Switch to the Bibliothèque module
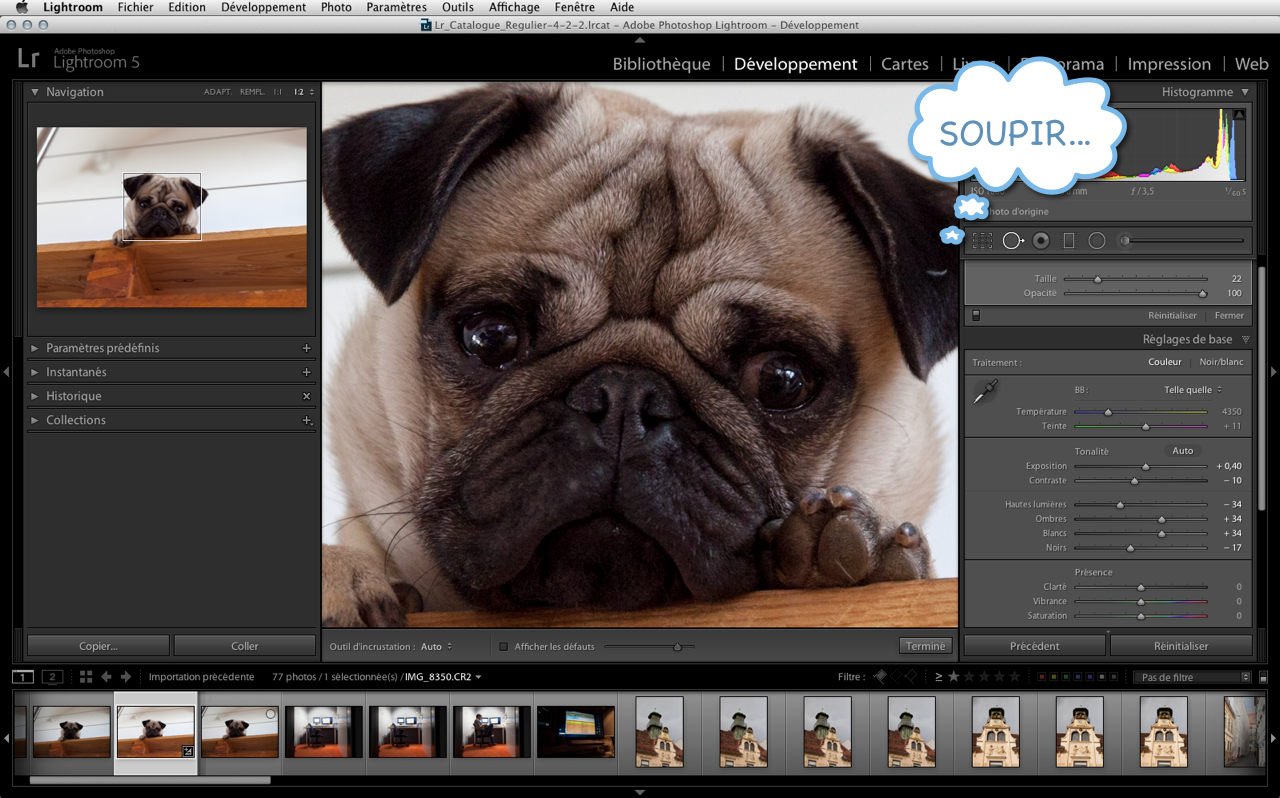Viewport: 1280px width, 798px height. [661, 64]
